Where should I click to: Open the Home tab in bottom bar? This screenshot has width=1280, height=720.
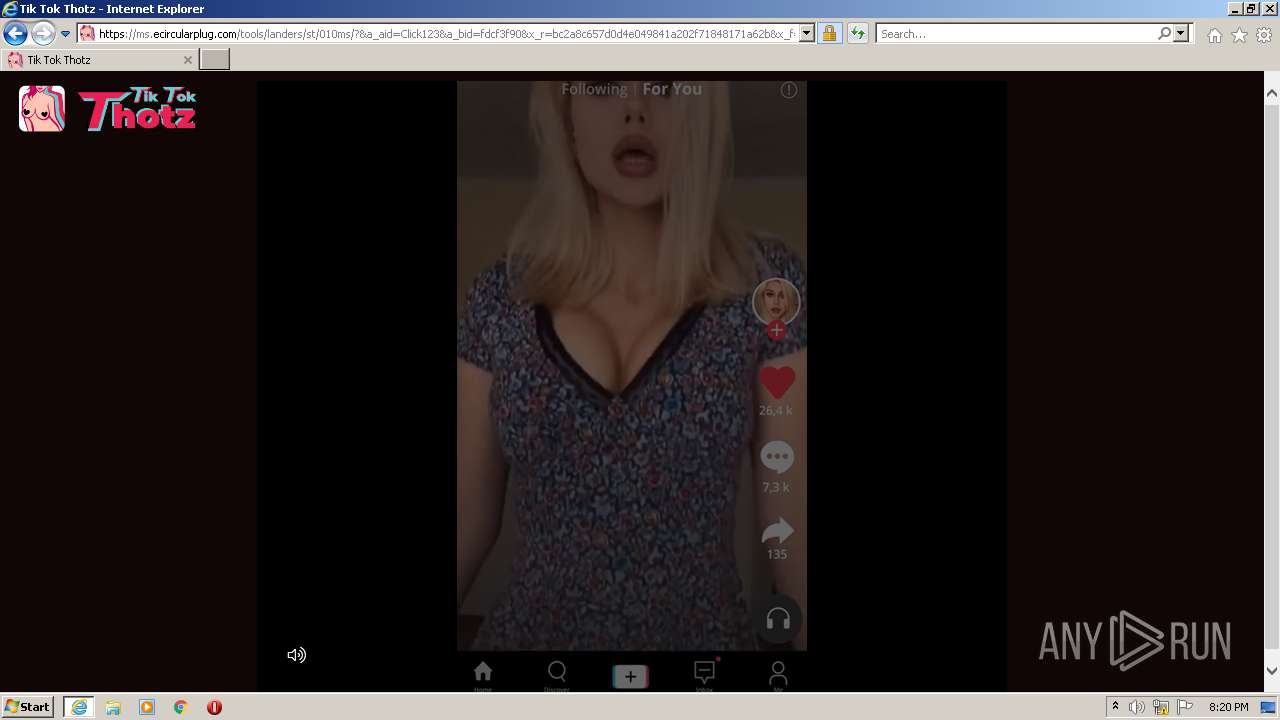coord(483,675)
